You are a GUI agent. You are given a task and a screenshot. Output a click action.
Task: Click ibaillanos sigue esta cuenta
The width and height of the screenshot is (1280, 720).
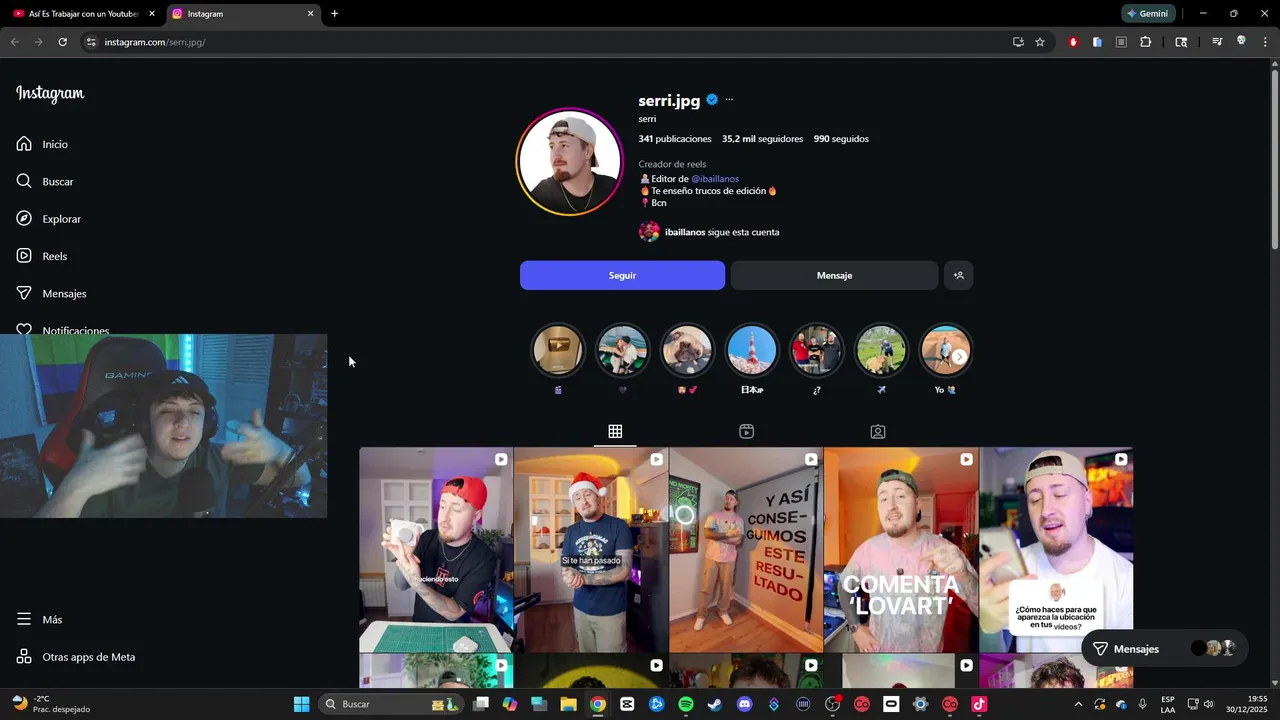(709, 232)
